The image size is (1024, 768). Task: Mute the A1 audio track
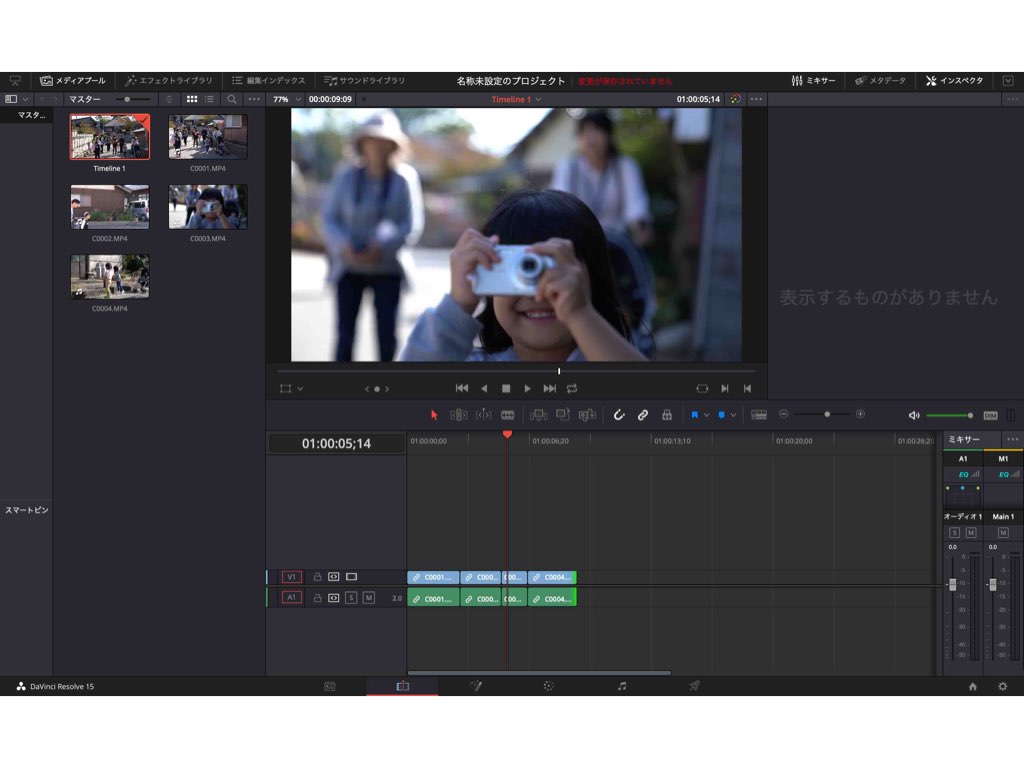[x=368, y=598]
